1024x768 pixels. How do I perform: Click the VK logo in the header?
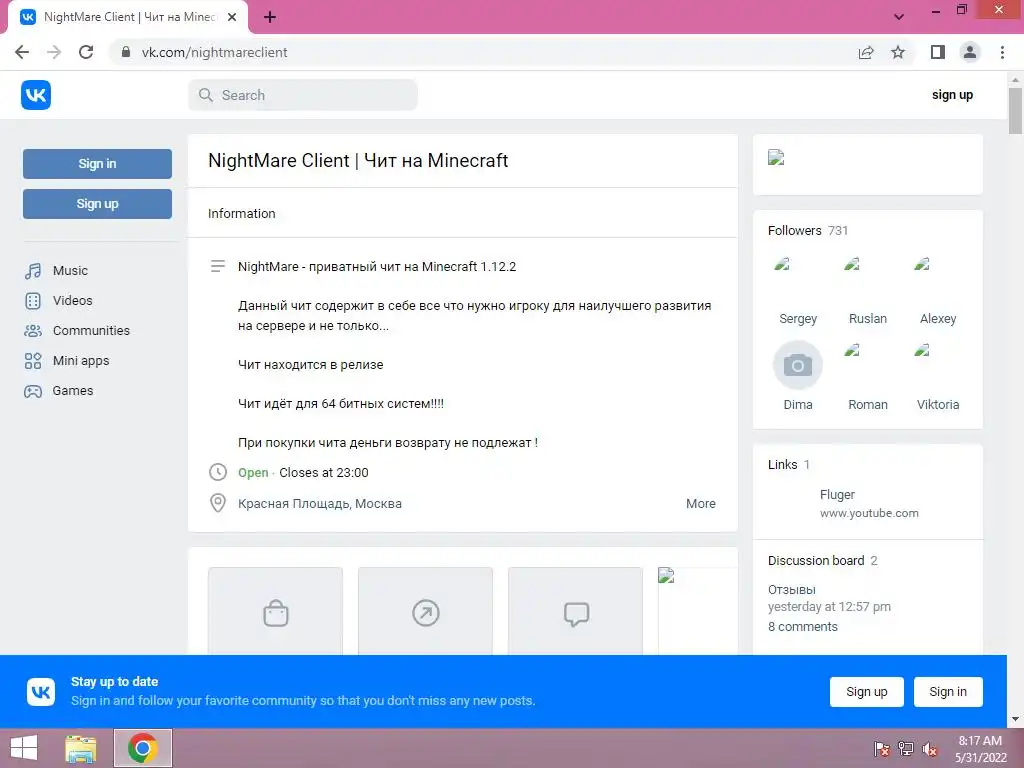point(36,95)
